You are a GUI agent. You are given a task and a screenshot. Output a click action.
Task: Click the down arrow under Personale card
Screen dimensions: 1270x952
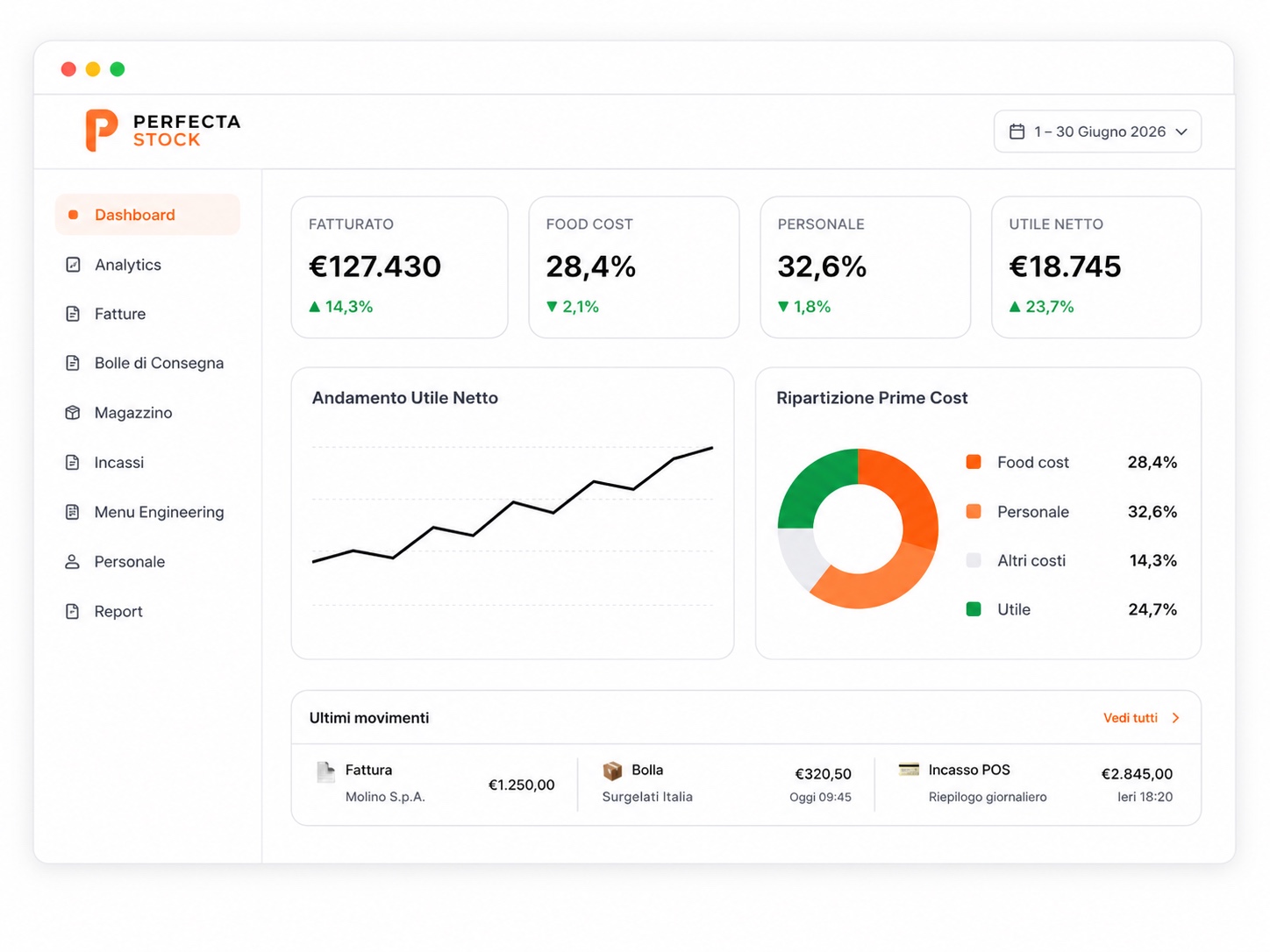783,307
